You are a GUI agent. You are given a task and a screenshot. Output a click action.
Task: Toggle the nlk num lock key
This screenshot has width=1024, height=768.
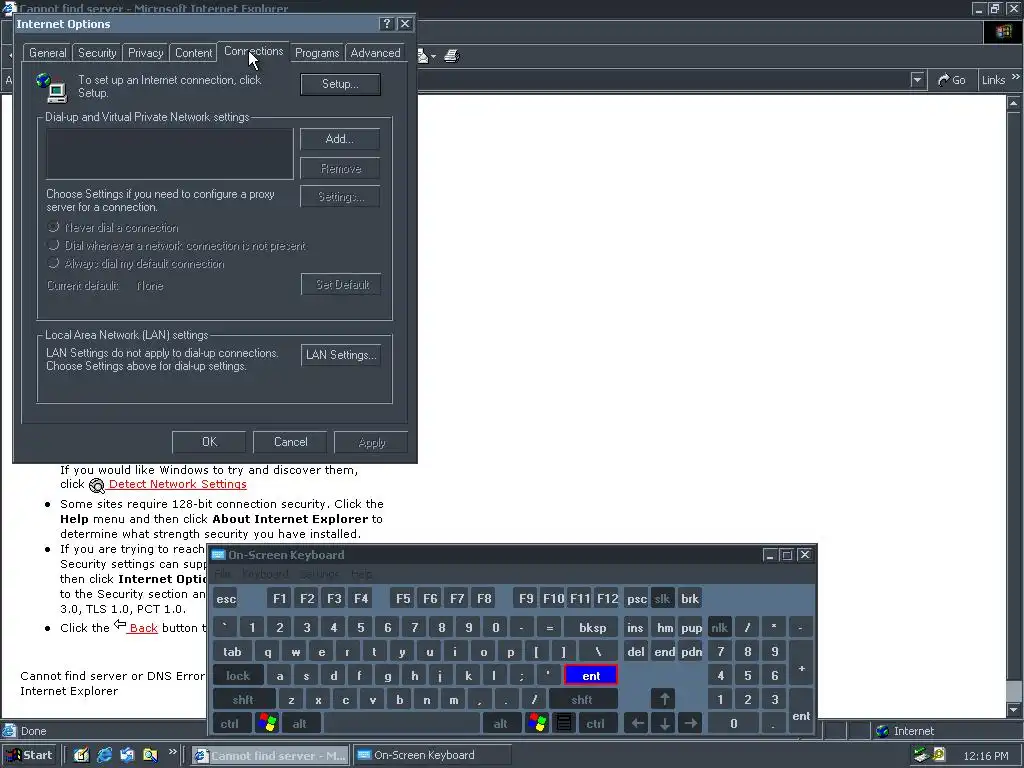pyautogui.click(x=720, y=628)
